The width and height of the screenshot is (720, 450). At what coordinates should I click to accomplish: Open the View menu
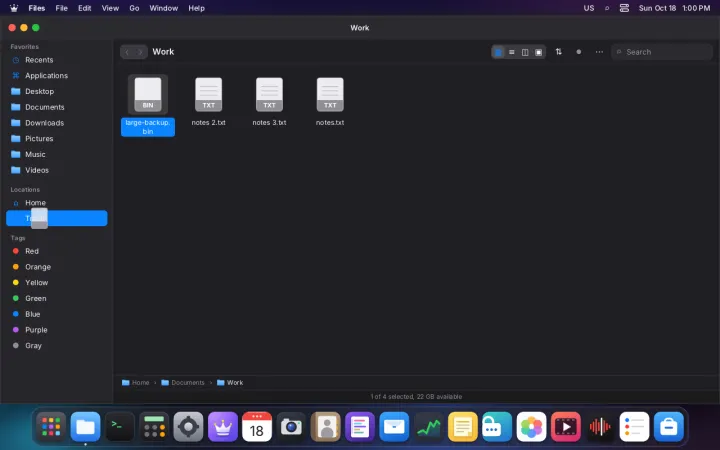[110, 8]
